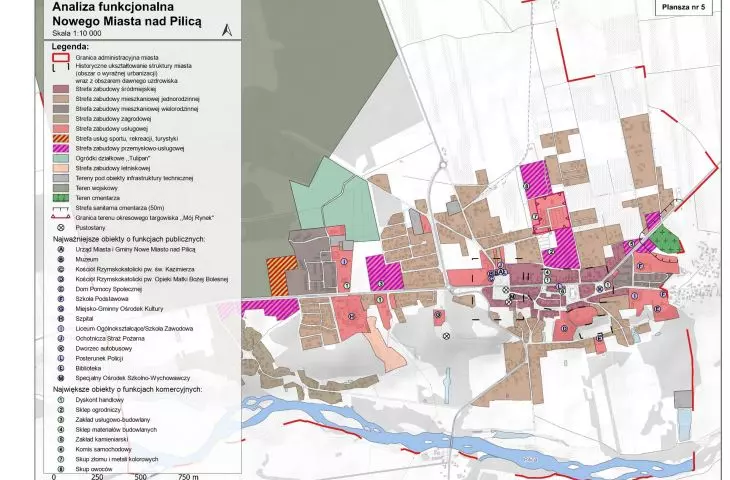Click the legend marker beside Kościół pw. św. Kazimierza
Image resolution: width=730 pixels, height=480 pixels.
[61, 269]
